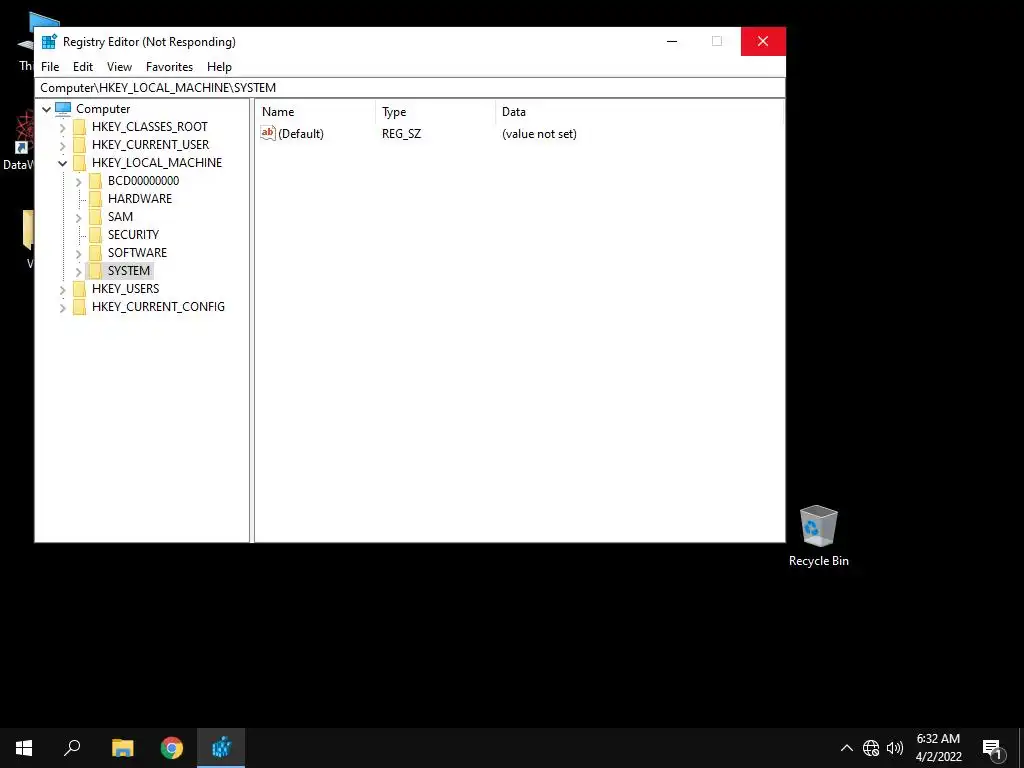Click the SYSTEM folder icon
Viewport: 1024px width, 768px height.
95,270
